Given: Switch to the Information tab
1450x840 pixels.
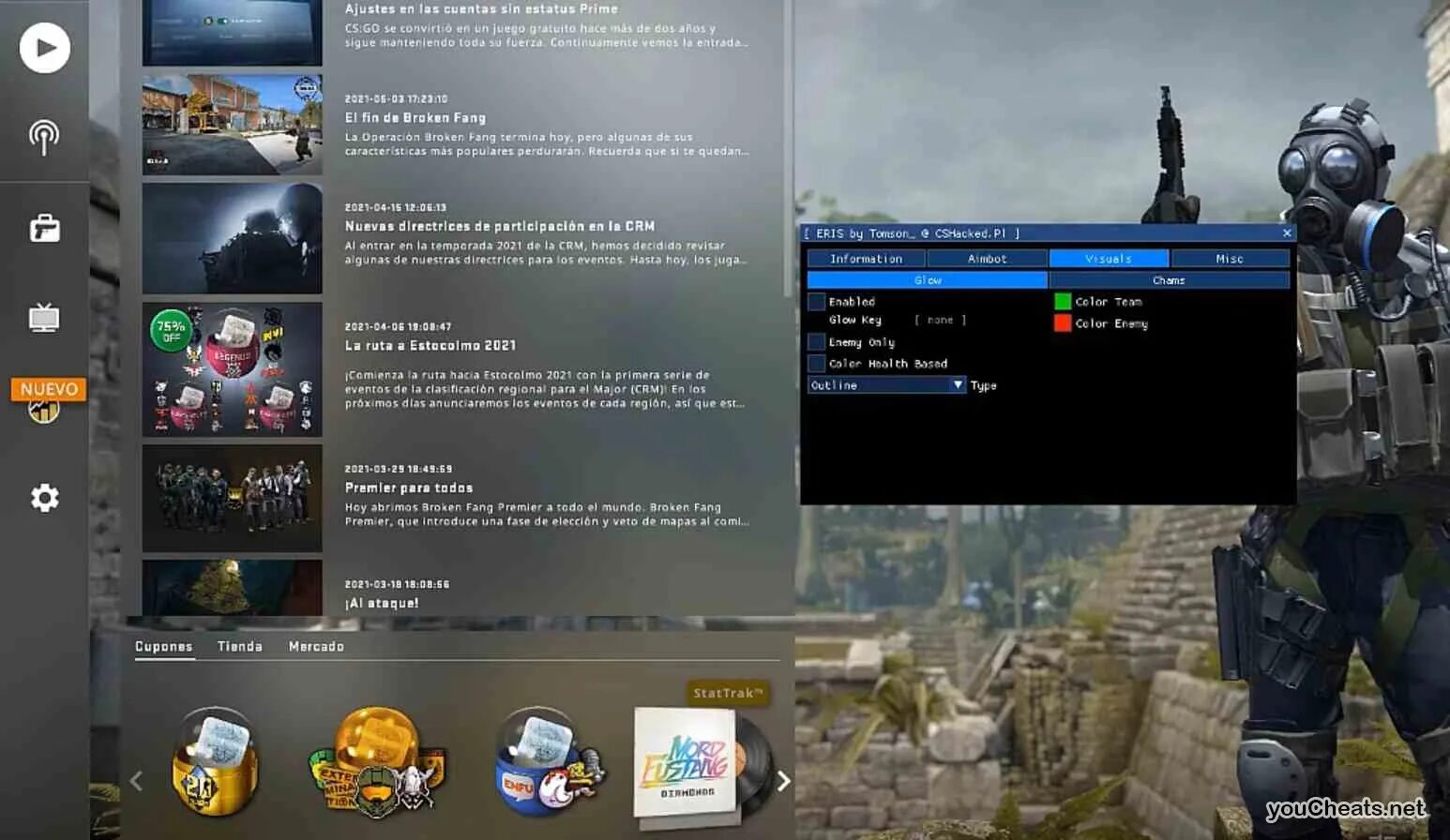Looking at the screenshot, I should 866,259.
